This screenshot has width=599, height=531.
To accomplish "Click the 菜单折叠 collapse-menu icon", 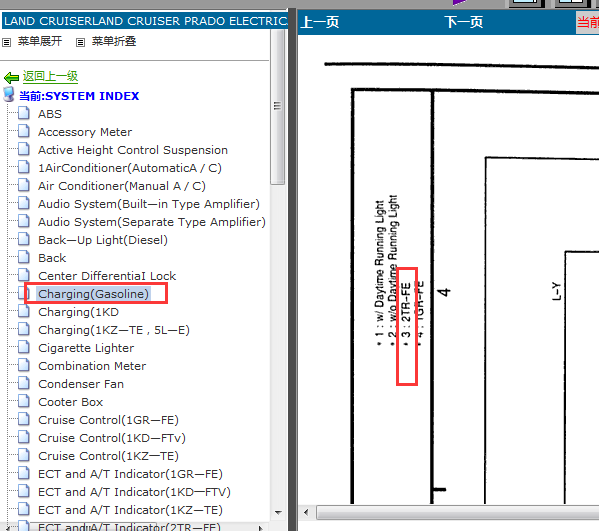I will click(x=80, y=42).
